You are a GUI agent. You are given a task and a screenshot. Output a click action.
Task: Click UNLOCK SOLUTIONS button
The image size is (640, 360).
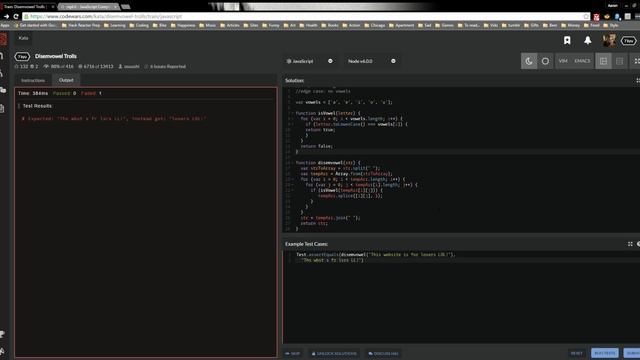click(x=334, y=353)
